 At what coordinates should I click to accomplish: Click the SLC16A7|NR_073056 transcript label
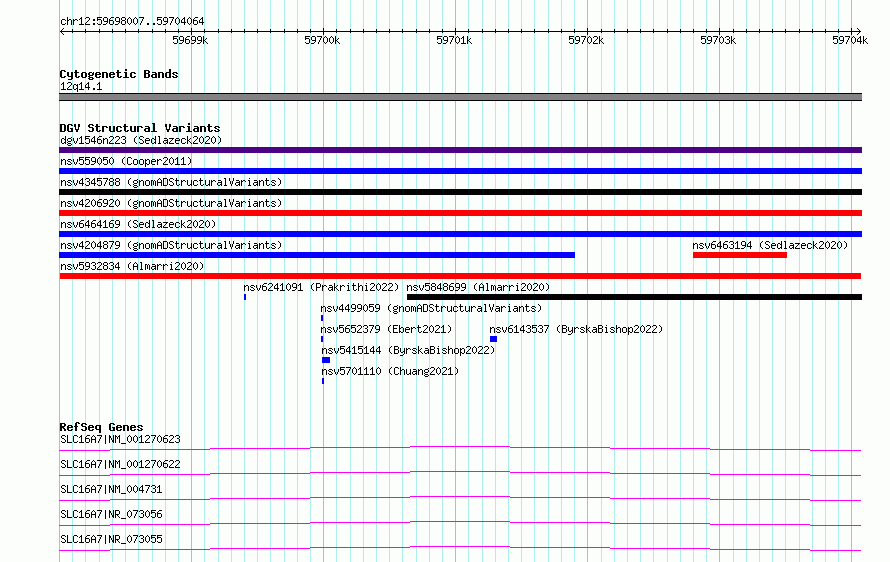[x=111, y=514]
